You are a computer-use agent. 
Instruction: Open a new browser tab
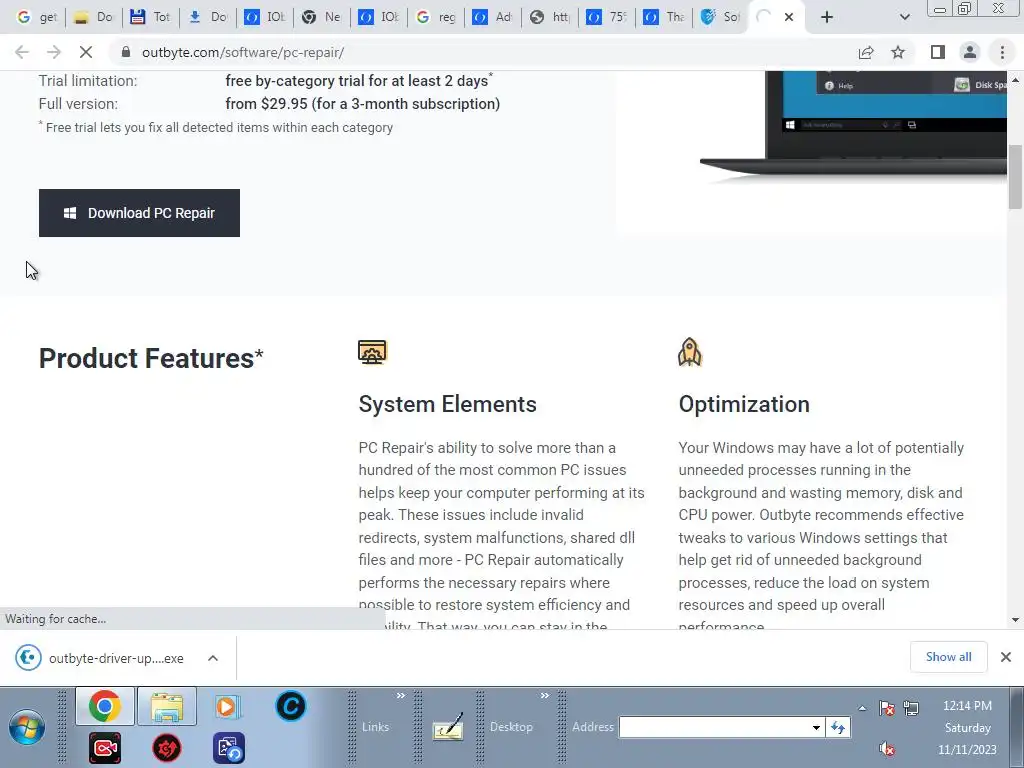point(827,18)
